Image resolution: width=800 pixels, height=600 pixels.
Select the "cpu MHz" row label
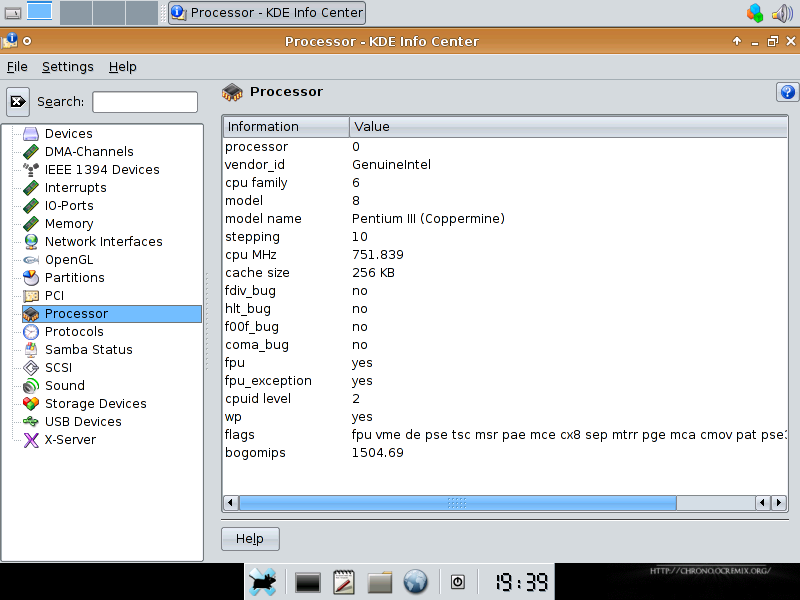tap(251, 255)
